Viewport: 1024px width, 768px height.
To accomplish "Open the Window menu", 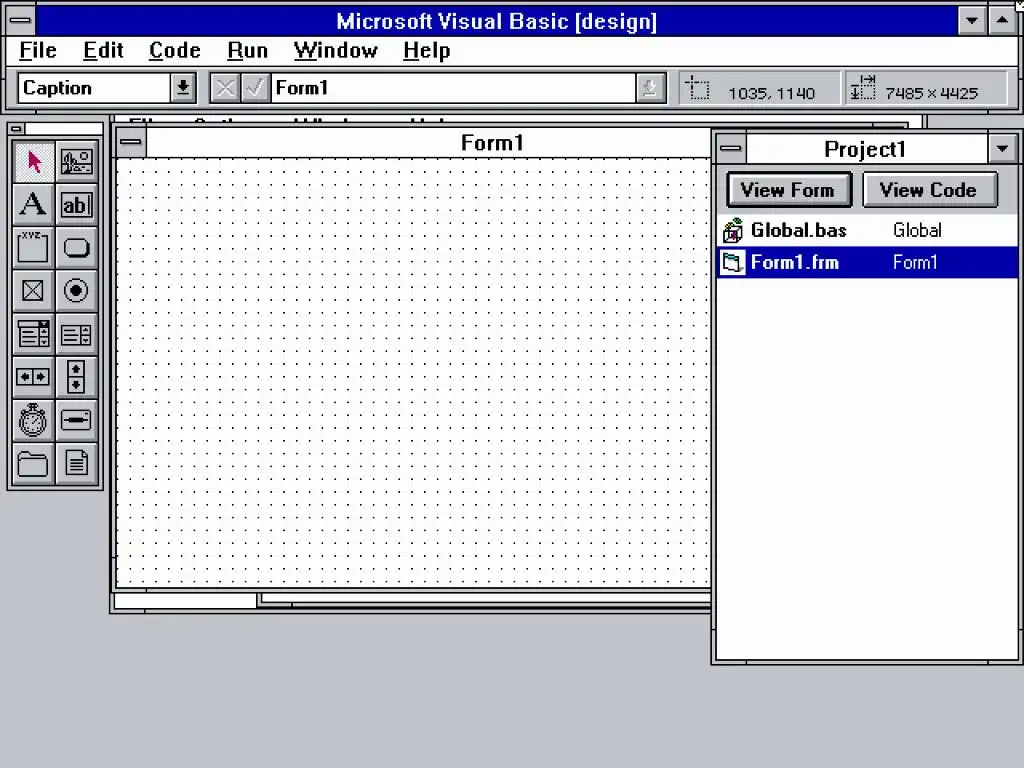I will [336, 50].
